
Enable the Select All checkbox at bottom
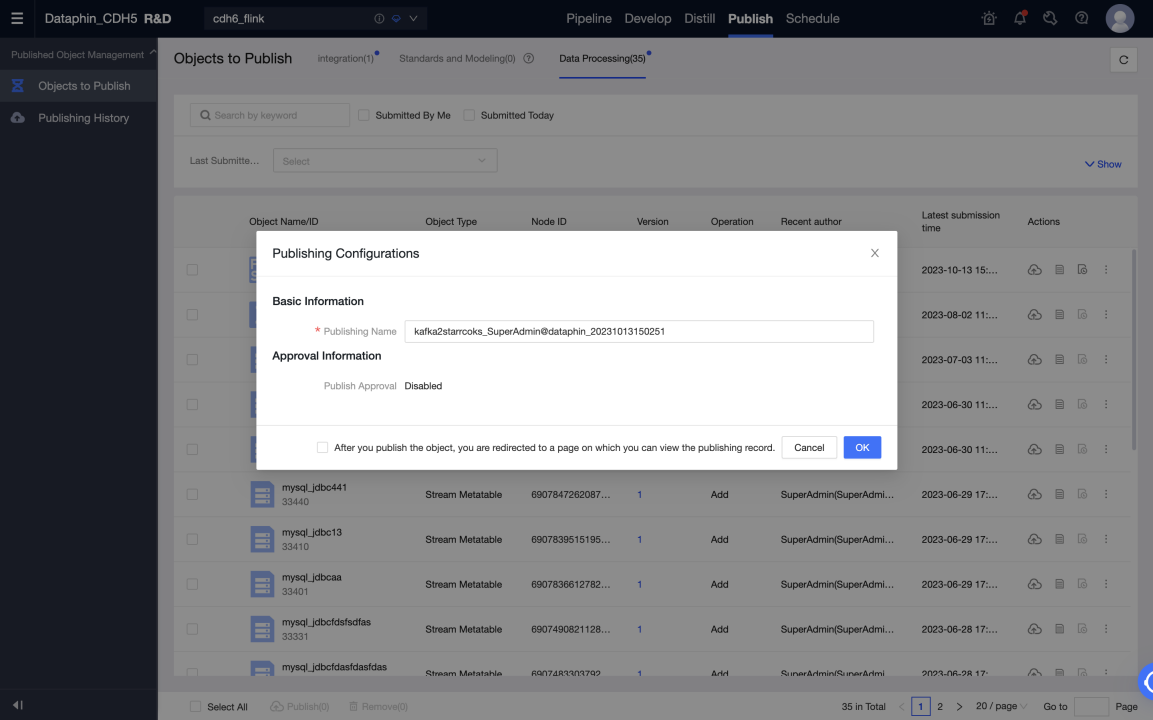point(194,706)
